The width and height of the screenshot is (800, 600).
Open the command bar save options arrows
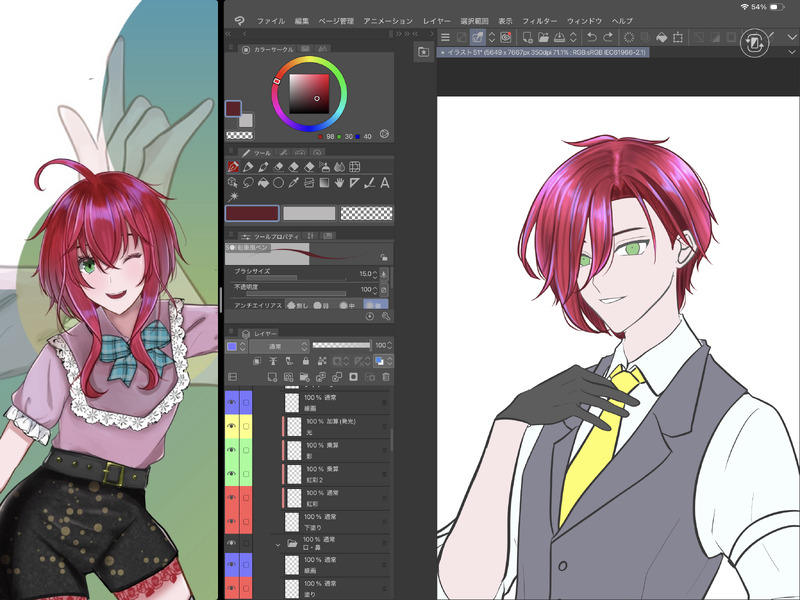[573, 37]
